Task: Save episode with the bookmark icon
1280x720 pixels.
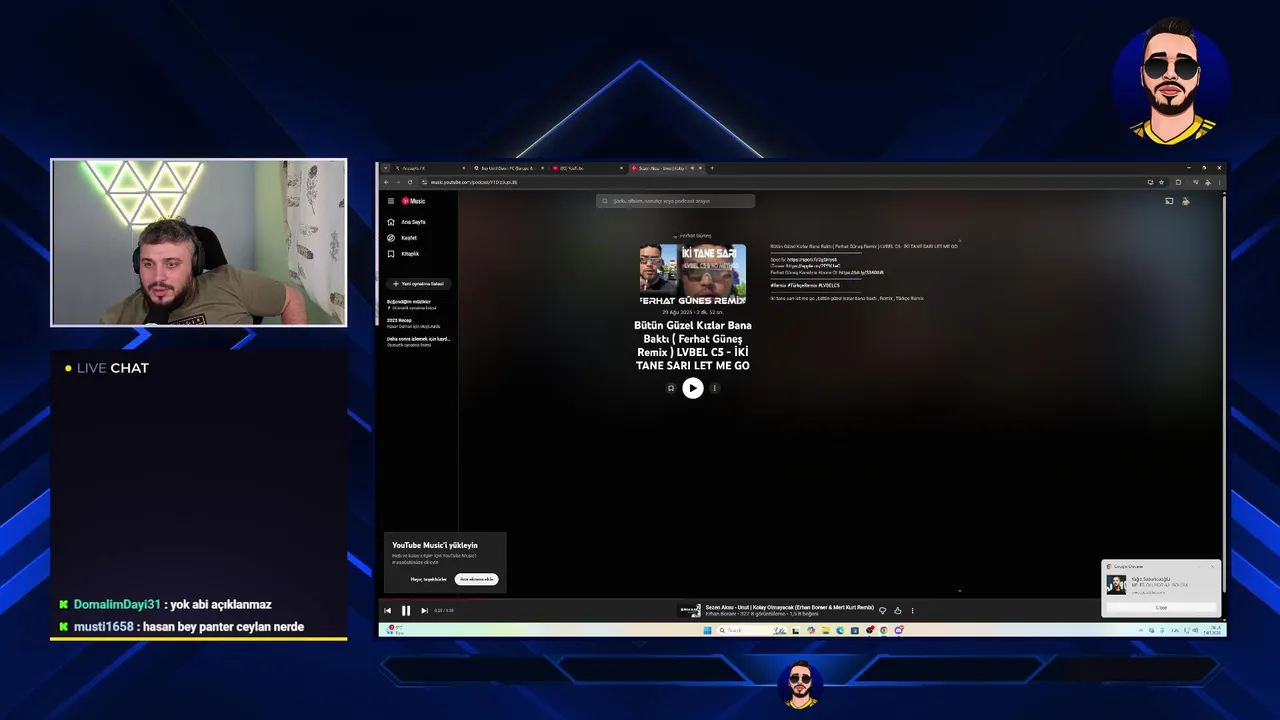Action: [x=671, y=388]
